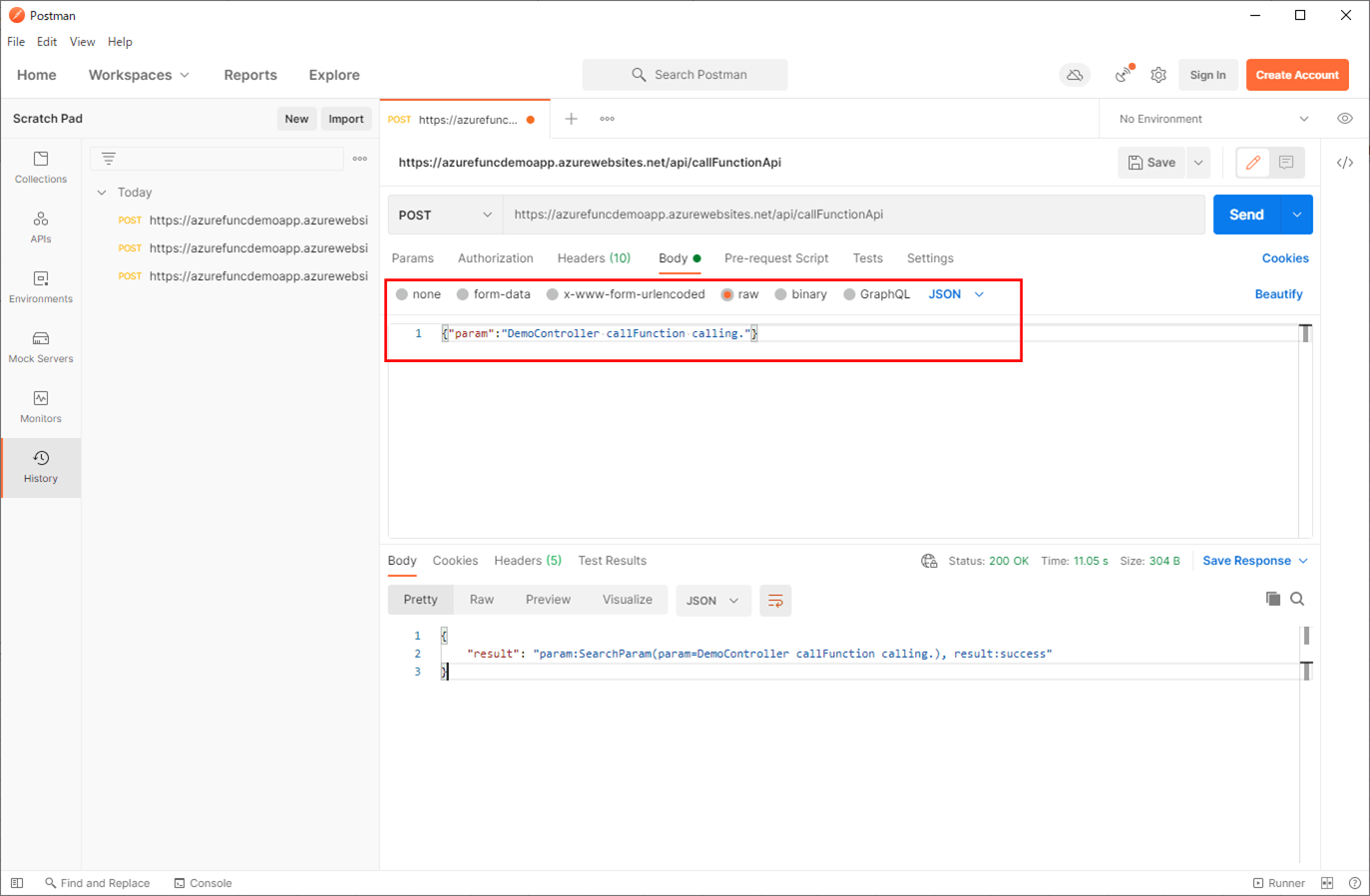Viewport: 1370px width, 896px height.
Task: Switch to the Headers (10) request tab
Action: coord(594,258)
